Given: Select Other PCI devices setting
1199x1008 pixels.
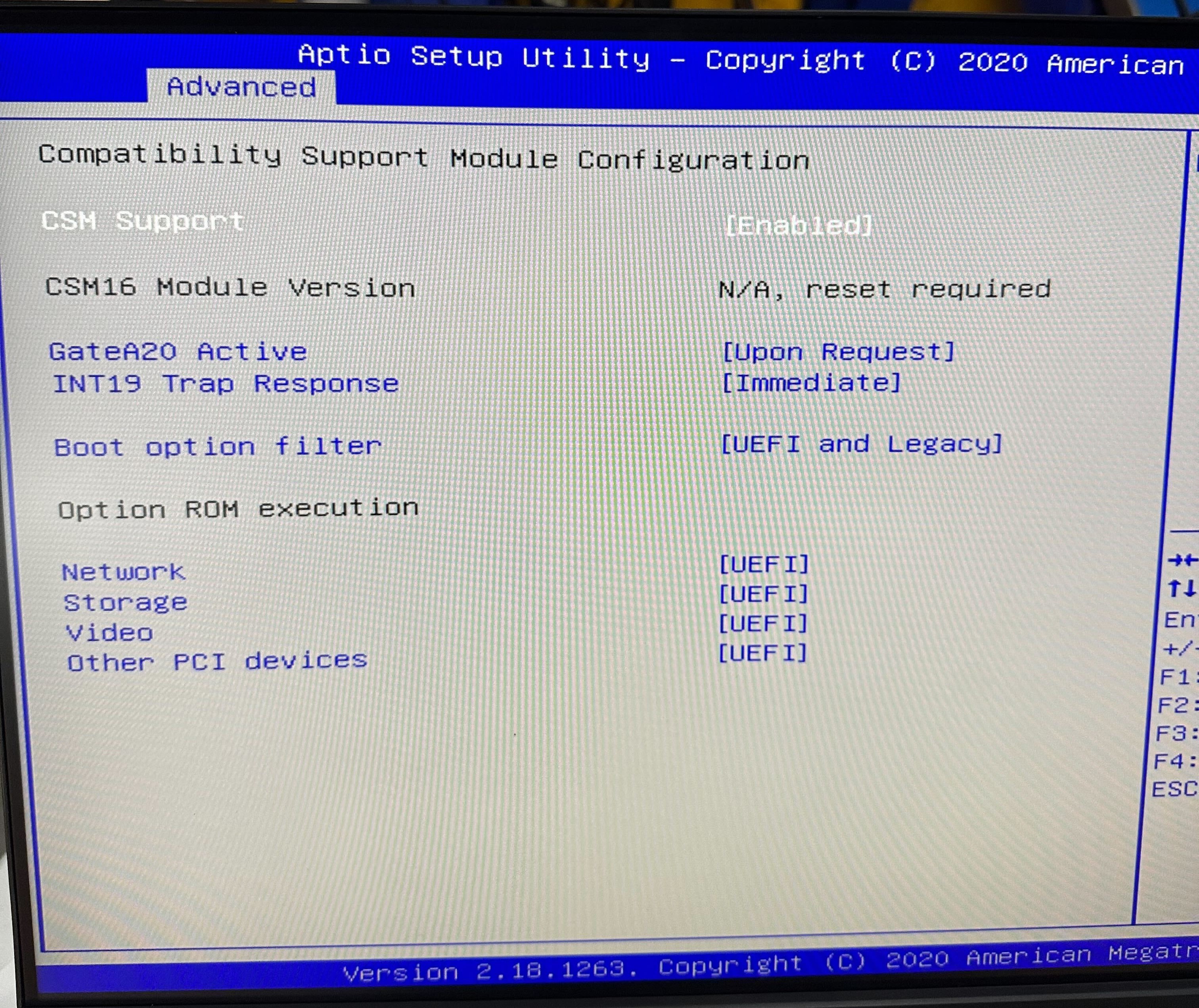Looking at the screenshot, I should 218,662.
